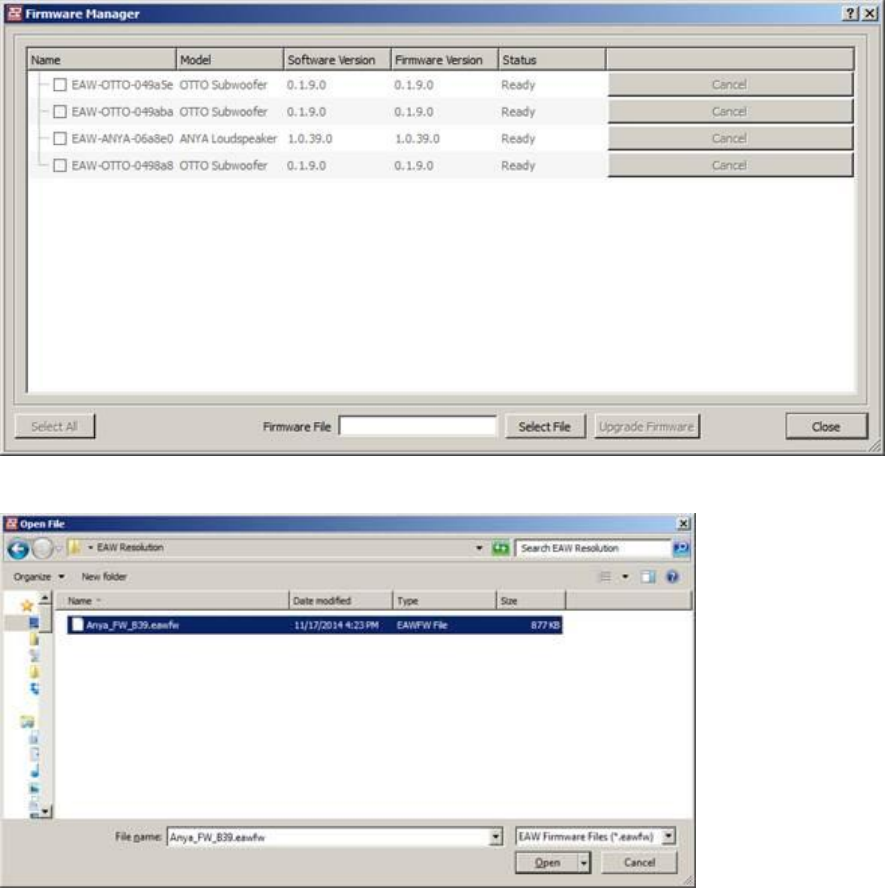The height and width of the screenshot is (888, 885).
Task: Click the search icon in the Search EAW Resolution box
Action: click(x=681, y=548)
